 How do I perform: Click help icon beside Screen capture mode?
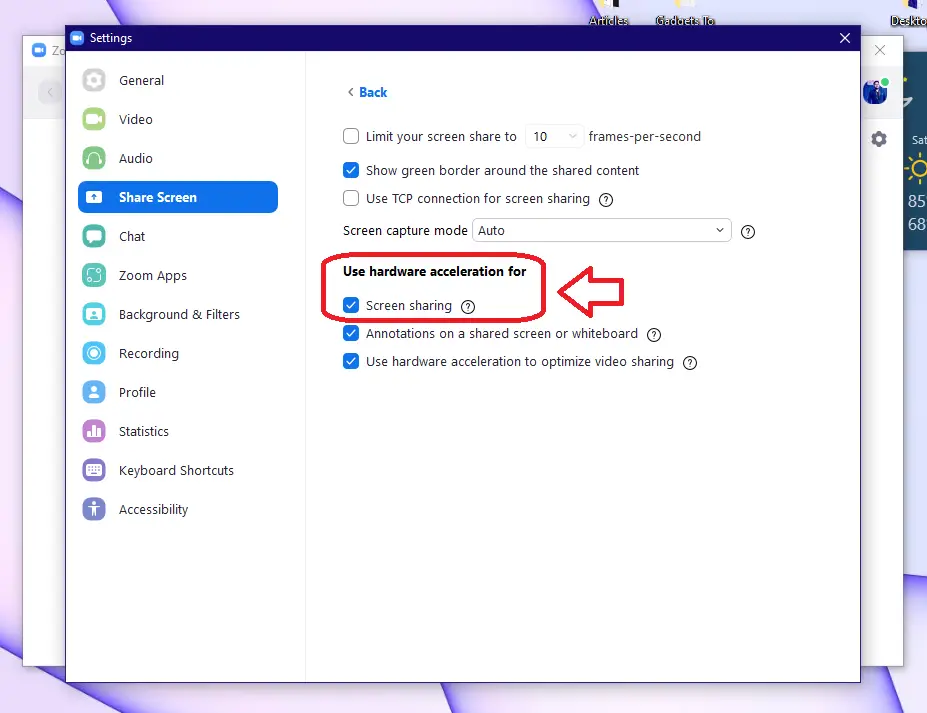click(x=748, y=232)
